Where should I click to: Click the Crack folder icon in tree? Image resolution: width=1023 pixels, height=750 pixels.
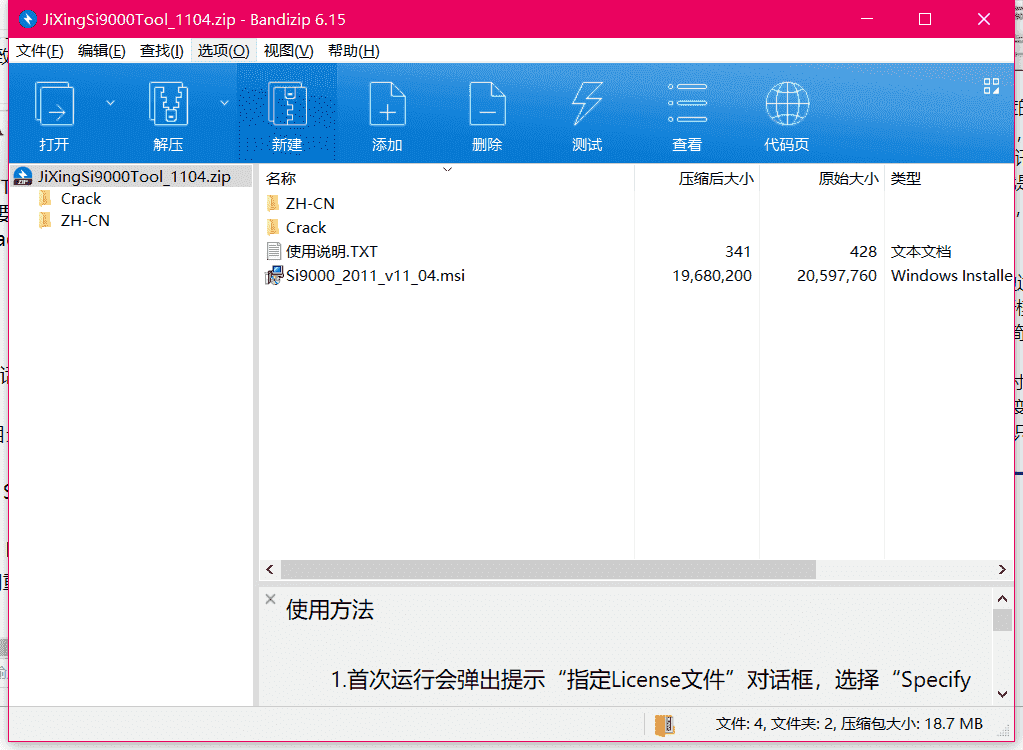[x=45, y=198]
